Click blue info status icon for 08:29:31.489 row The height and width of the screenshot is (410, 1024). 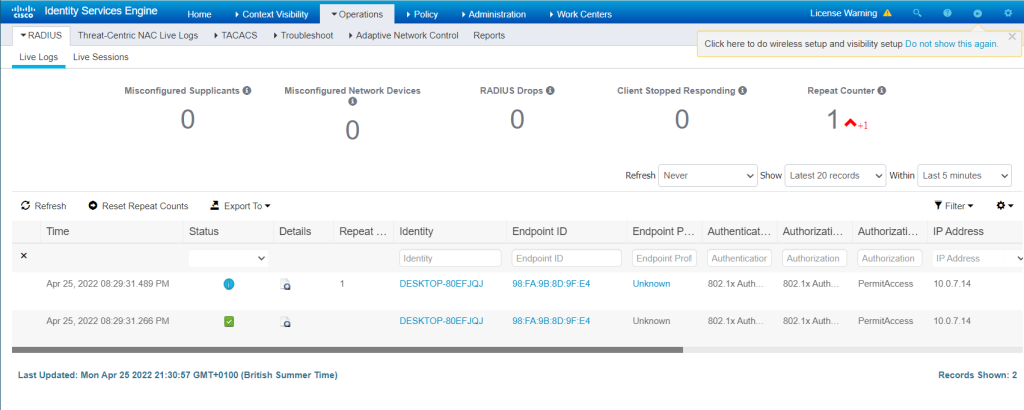pos(229,284)
